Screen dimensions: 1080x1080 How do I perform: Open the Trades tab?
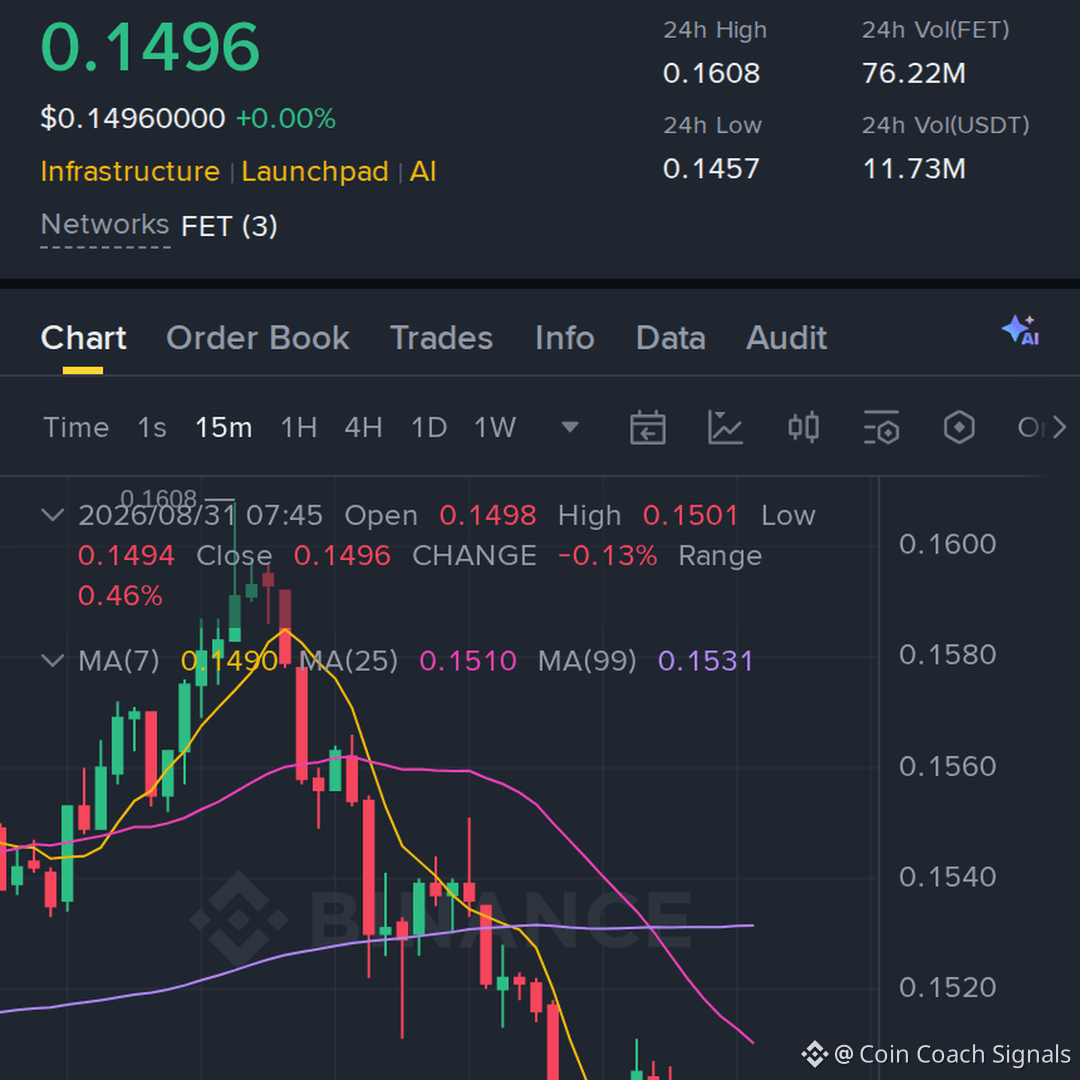[442, 338]
